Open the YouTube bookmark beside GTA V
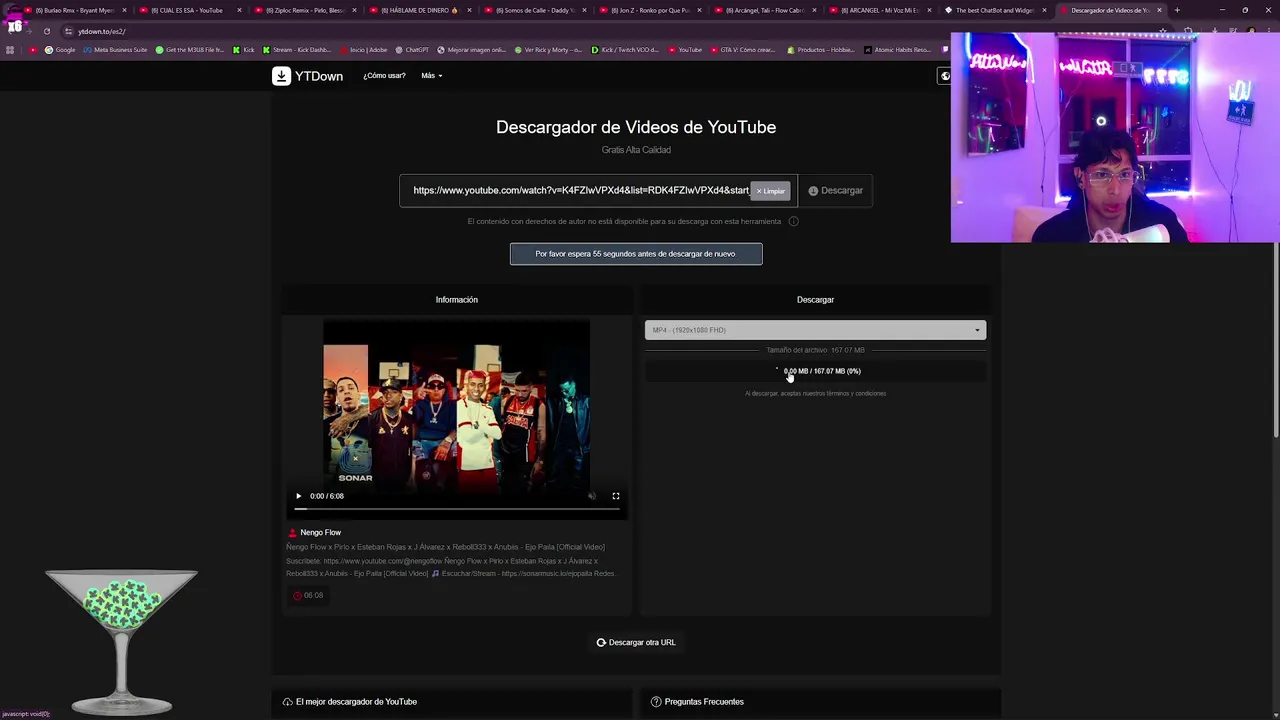Image resolution: width=1280 pixels, height=720 pixels. pos(686,50)
